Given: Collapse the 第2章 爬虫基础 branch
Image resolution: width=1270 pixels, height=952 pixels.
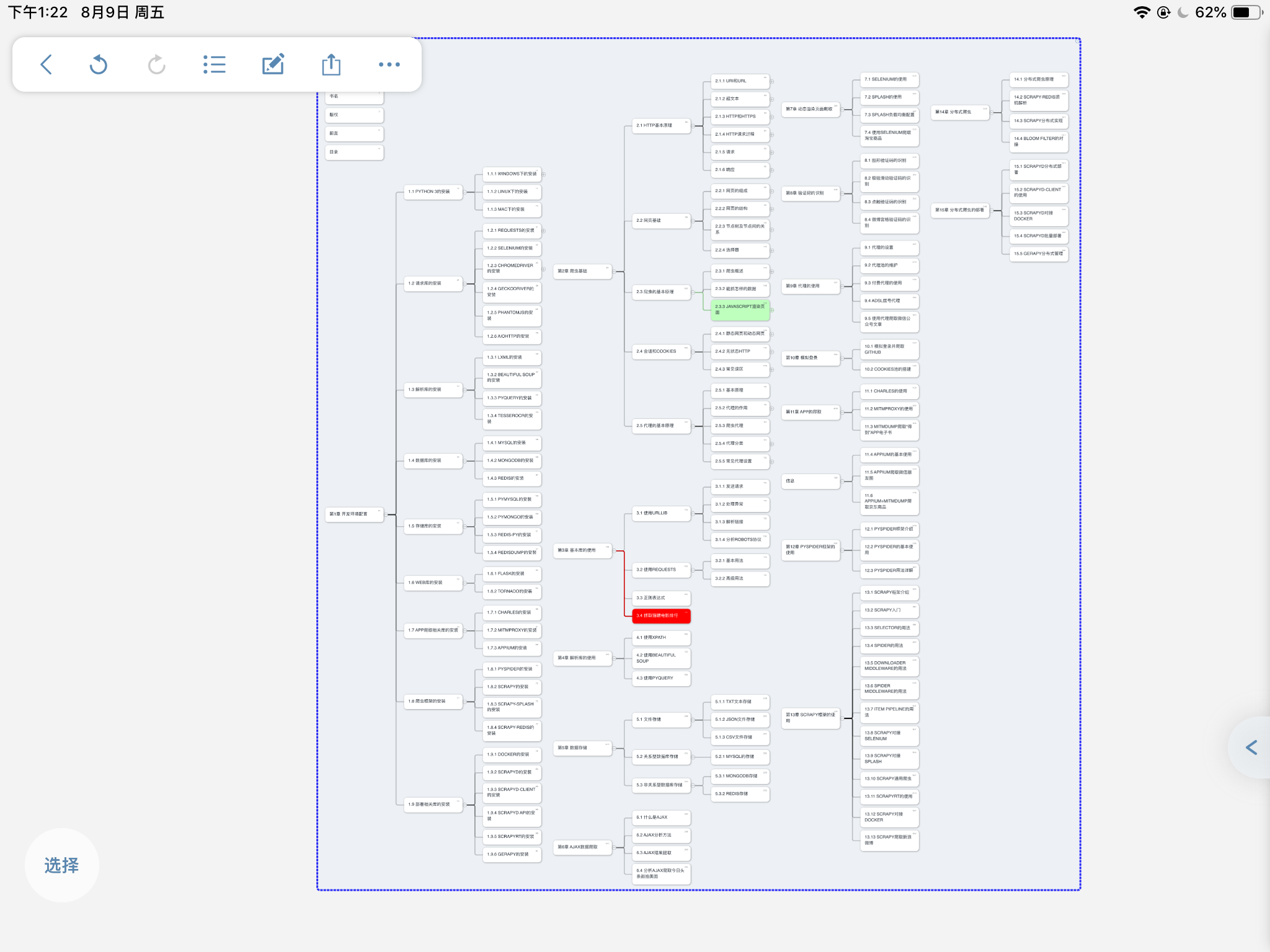Looking at the screenshot, I should (x=615, y=271).
